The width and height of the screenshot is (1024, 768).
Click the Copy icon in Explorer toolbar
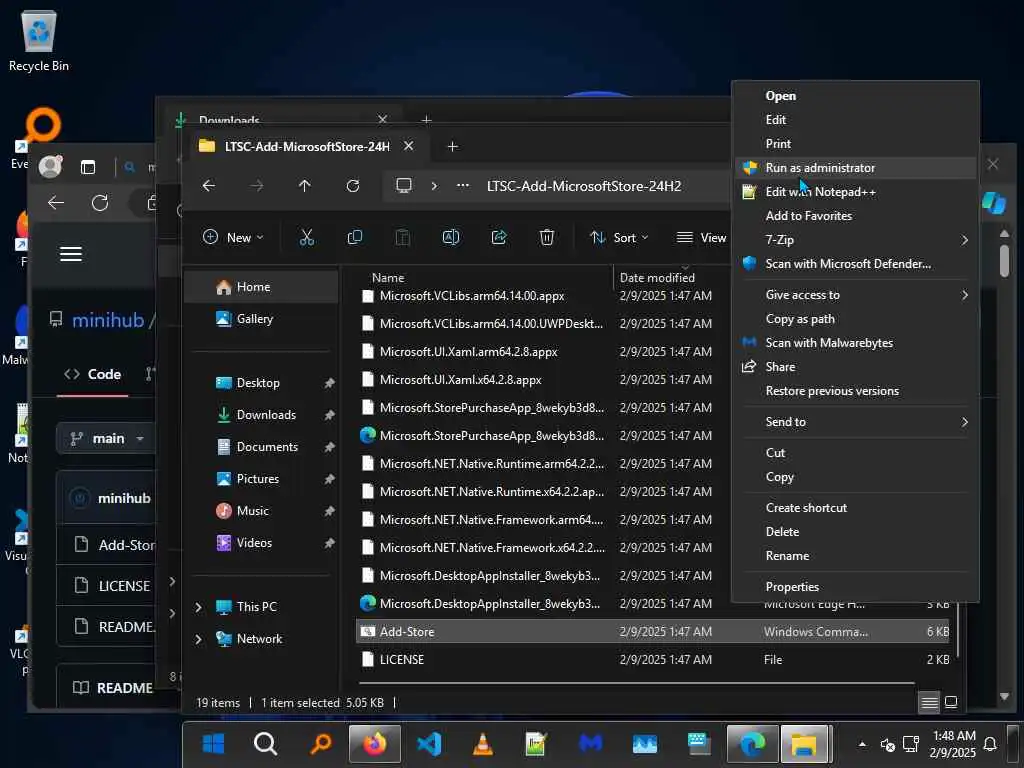click(x=355, y=238)
